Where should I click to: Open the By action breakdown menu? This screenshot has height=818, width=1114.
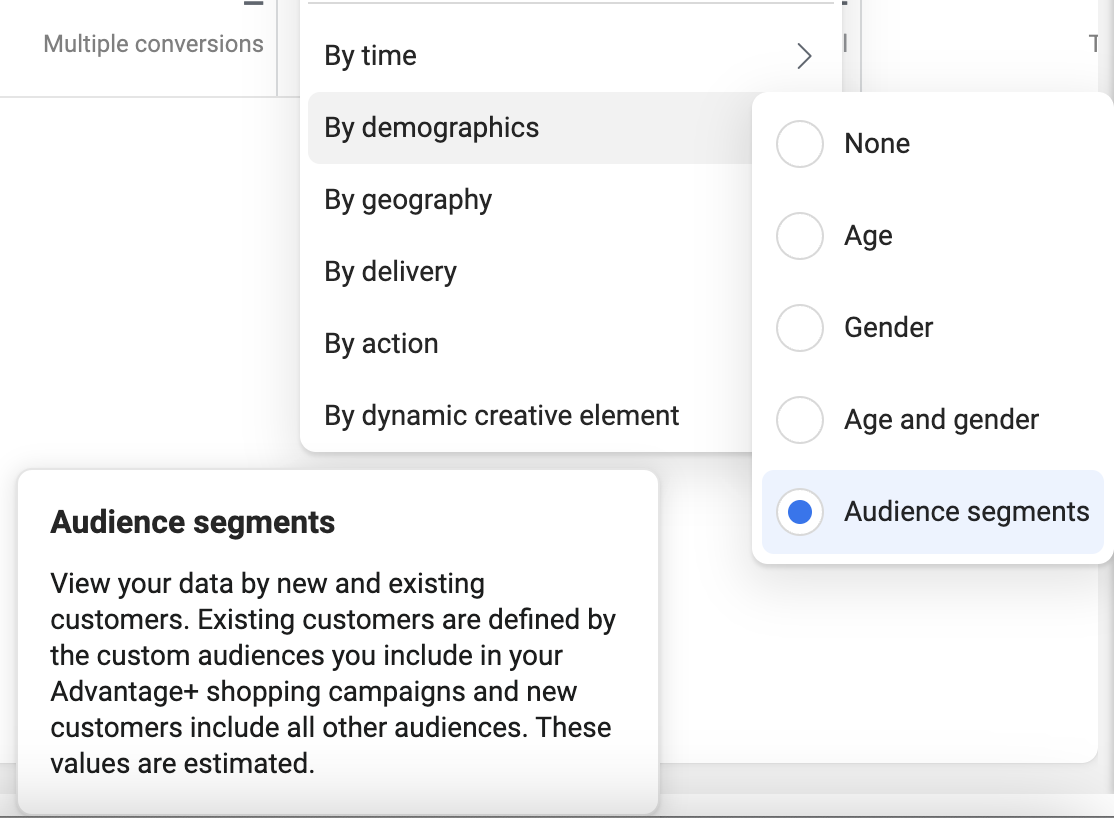(530, 343)
